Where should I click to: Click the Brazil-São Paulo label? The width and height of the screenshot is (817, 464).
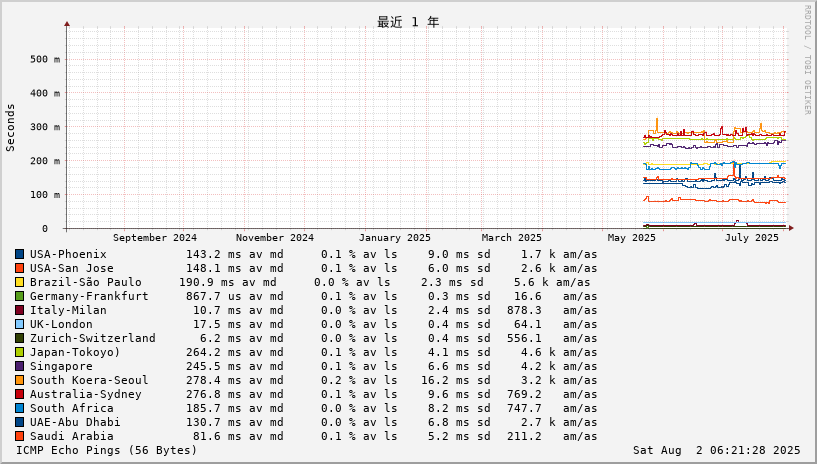tap(85, 282)
